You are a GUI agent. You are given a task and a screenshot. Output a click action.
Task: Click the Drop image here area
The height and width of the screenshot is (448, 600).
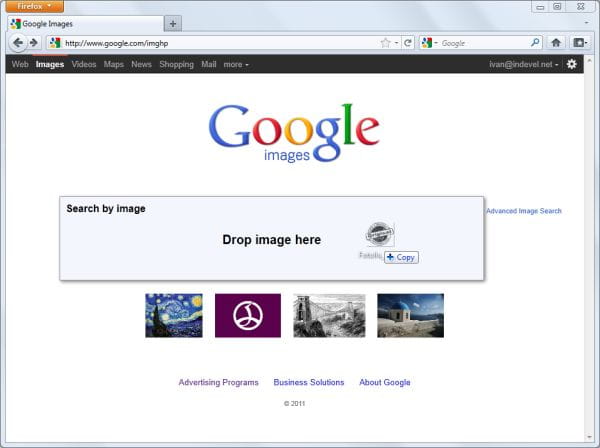coord(272,239)
